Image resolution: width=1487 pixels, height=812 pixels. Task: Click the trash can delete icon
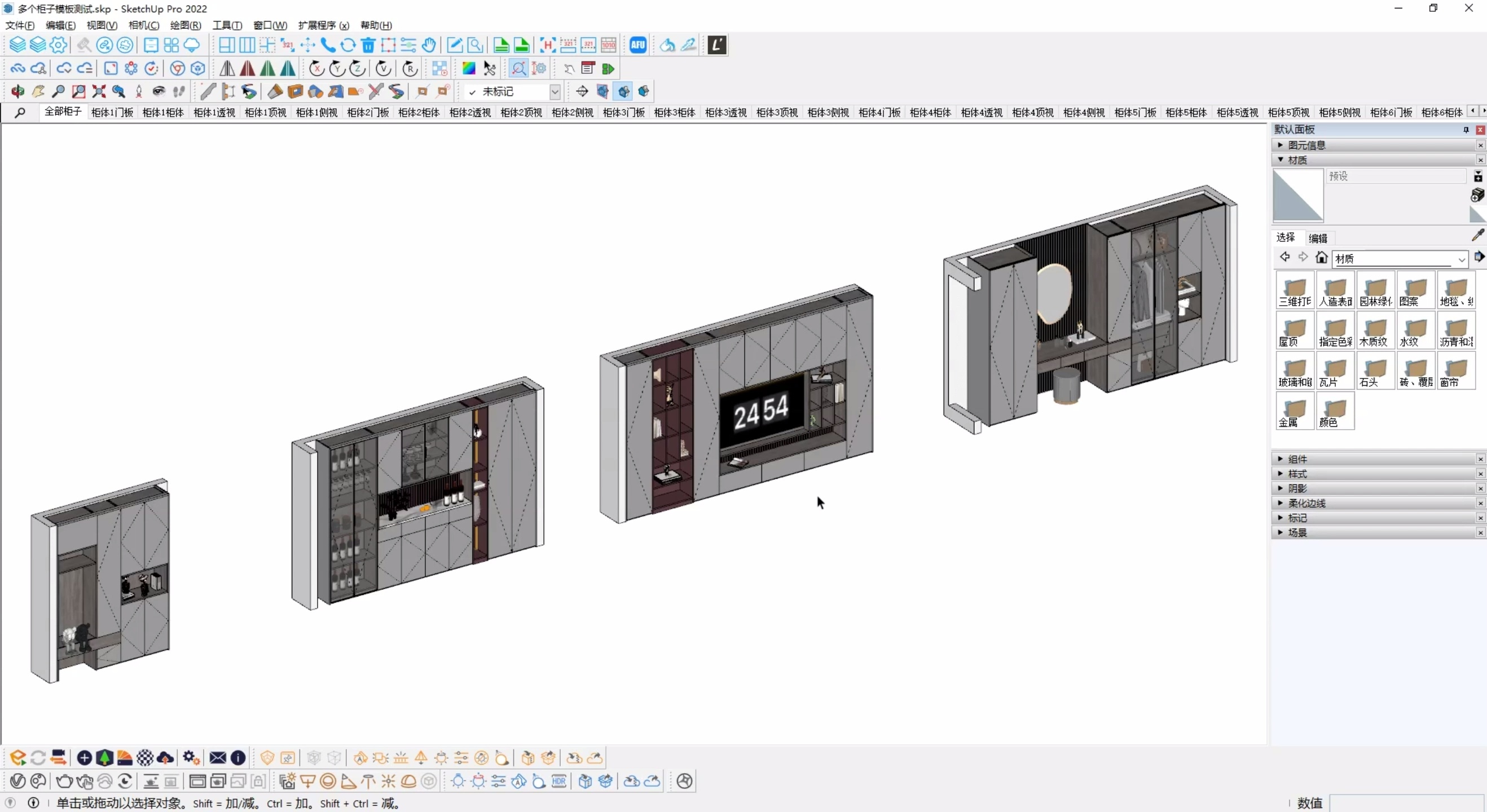pos(368,45)
